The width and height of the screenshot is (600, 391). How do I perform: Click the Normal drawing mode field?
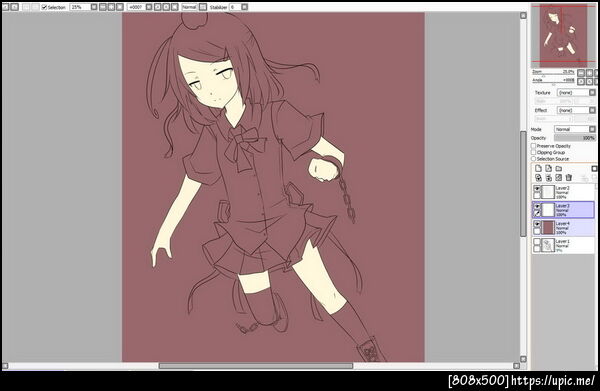(189, 7)
